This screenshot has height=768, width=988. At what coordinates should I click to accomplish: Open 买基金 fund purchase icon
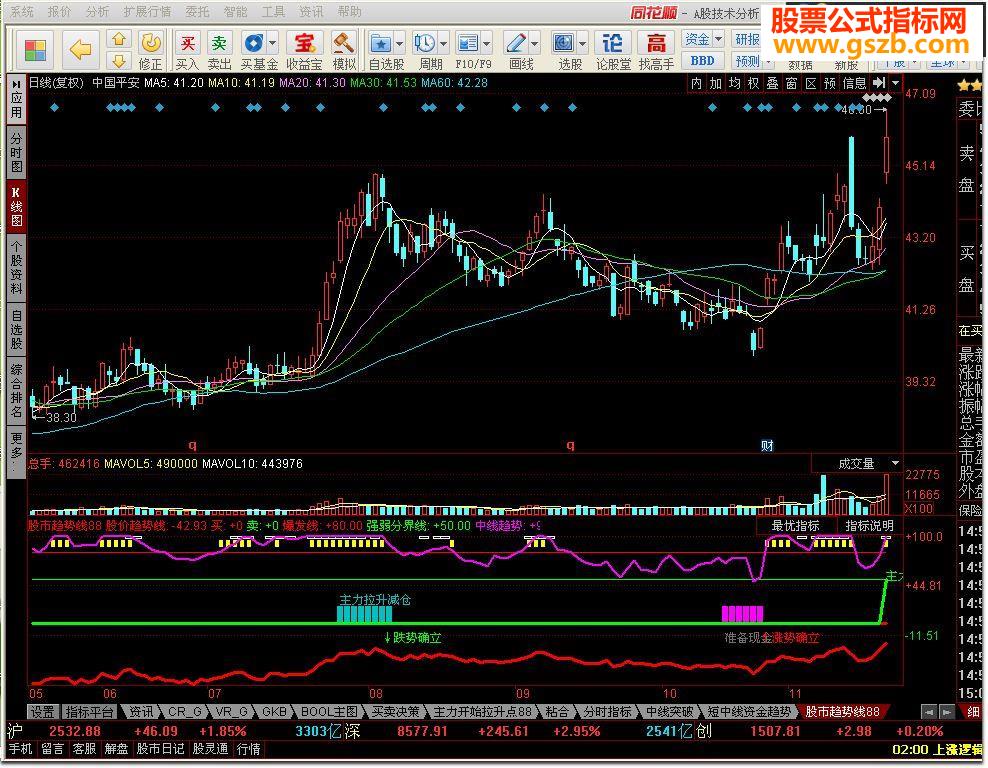(x=254, y=43)
